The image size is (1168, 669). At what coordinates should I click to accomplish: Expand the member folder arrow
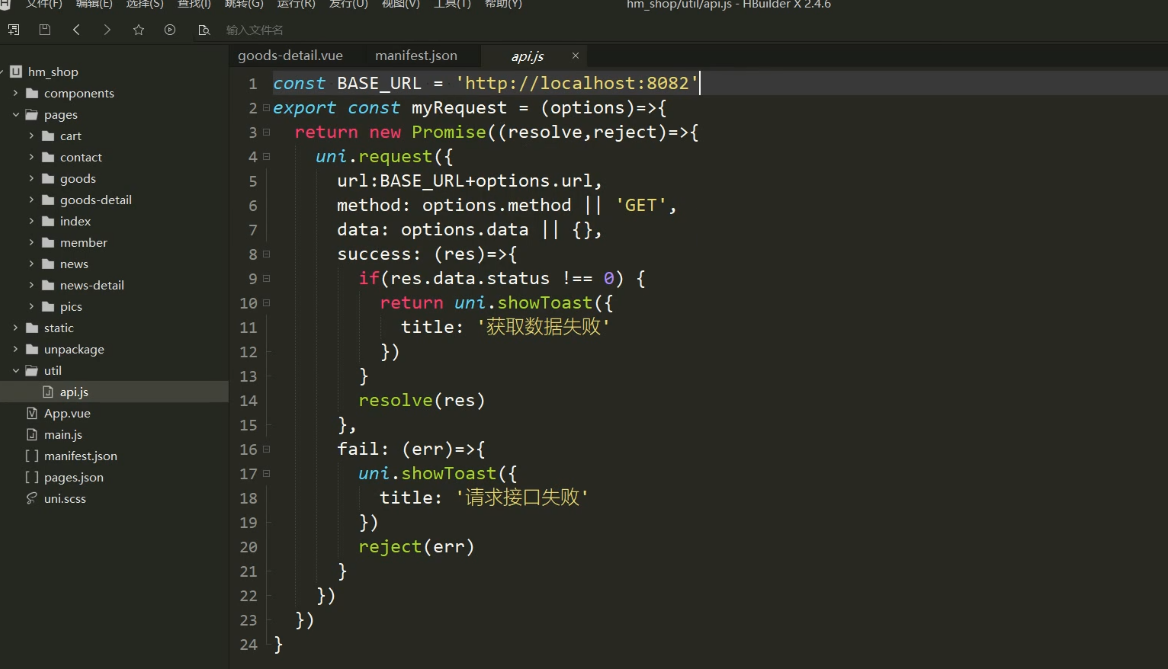(x=31, y=243)
